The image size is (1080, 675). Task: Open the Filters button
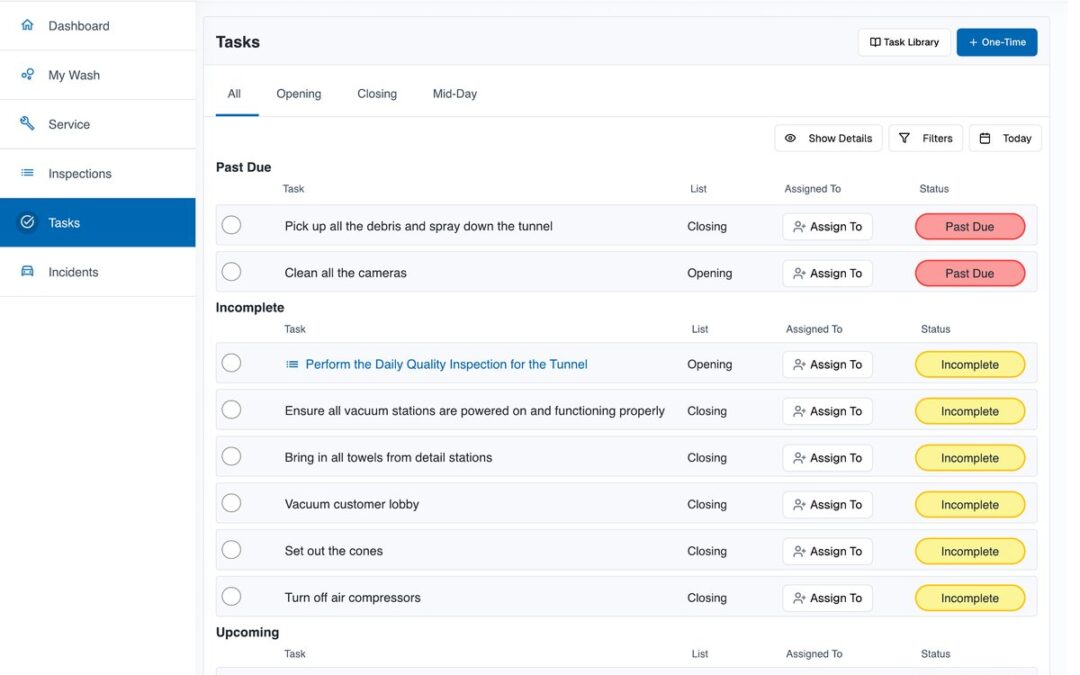click(x=926, y=138)
